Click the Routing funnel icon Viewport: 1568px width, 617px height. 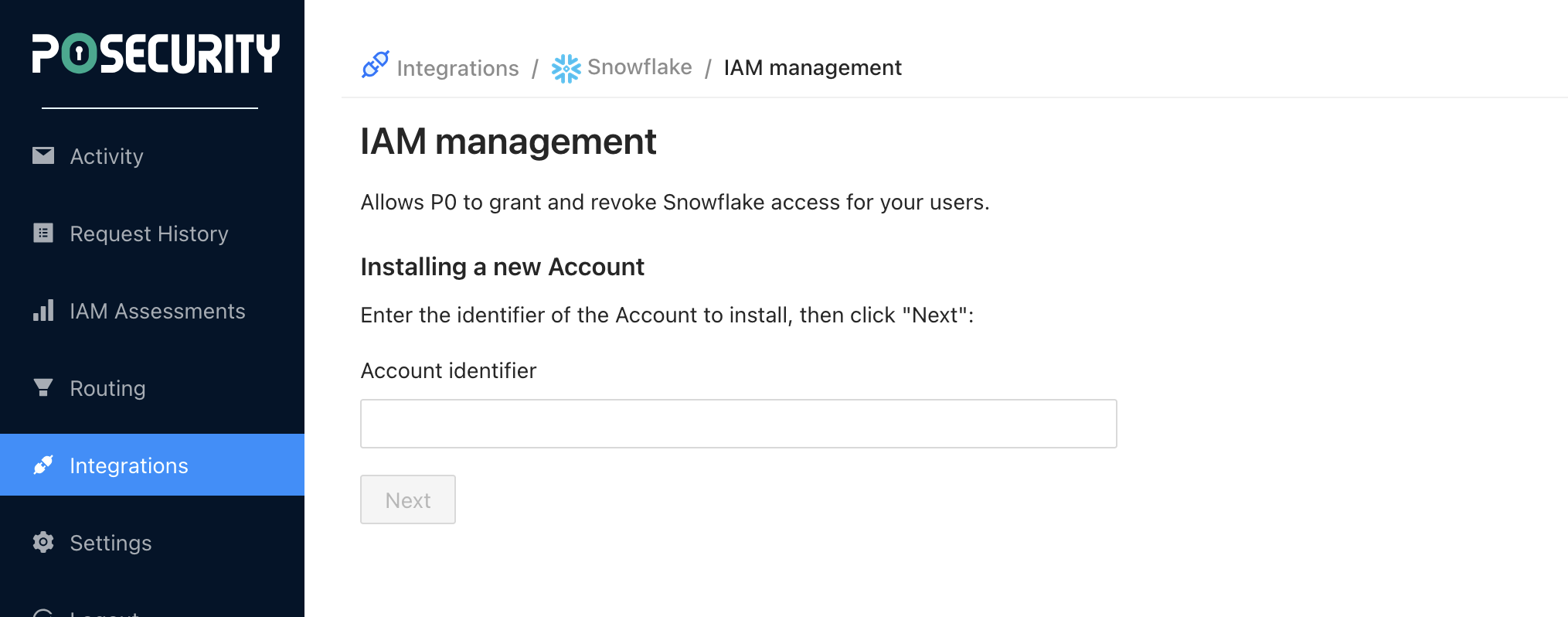click(43, 387)
